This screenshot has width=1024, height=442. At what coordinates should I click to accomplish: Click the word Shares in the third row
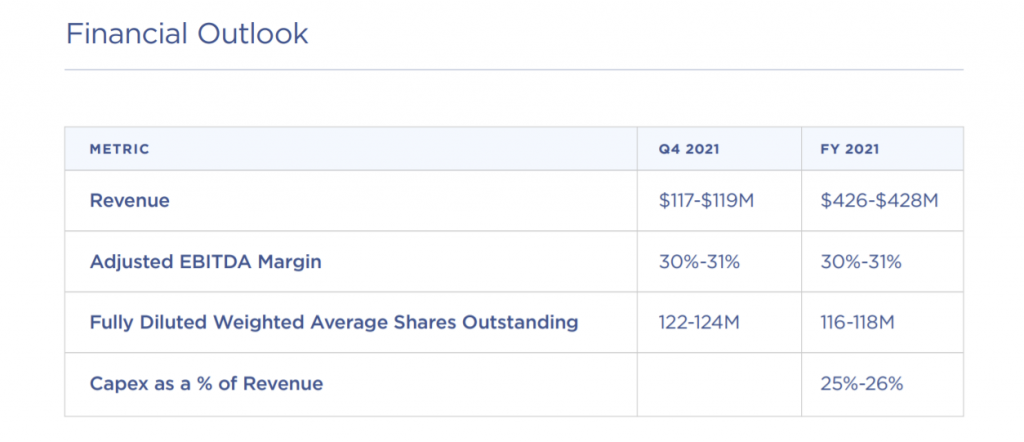coord(433,323)
